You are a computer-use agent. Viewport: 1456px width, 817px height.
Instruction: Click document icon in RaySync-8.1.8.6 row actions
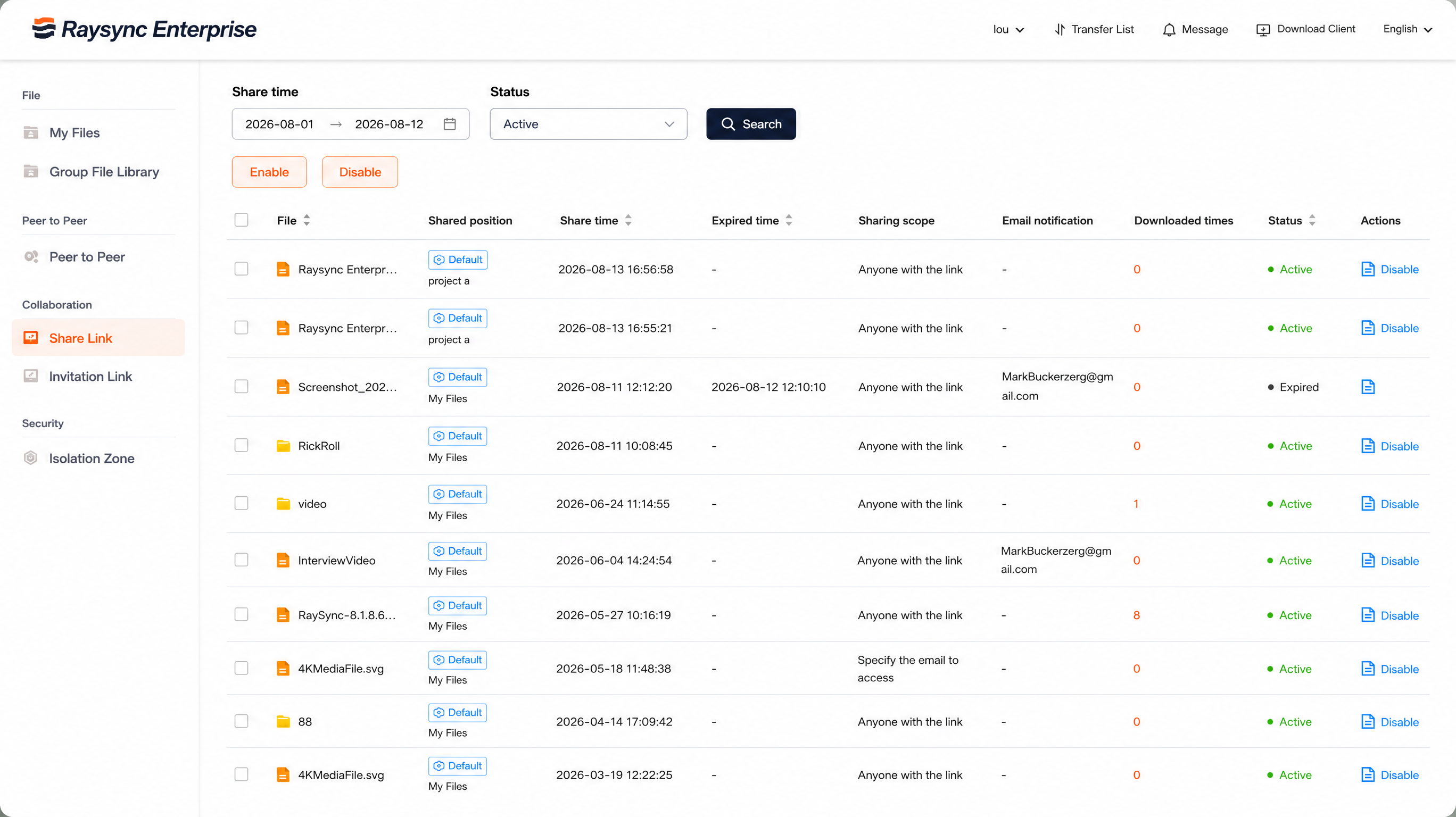tap(1368, 615)
